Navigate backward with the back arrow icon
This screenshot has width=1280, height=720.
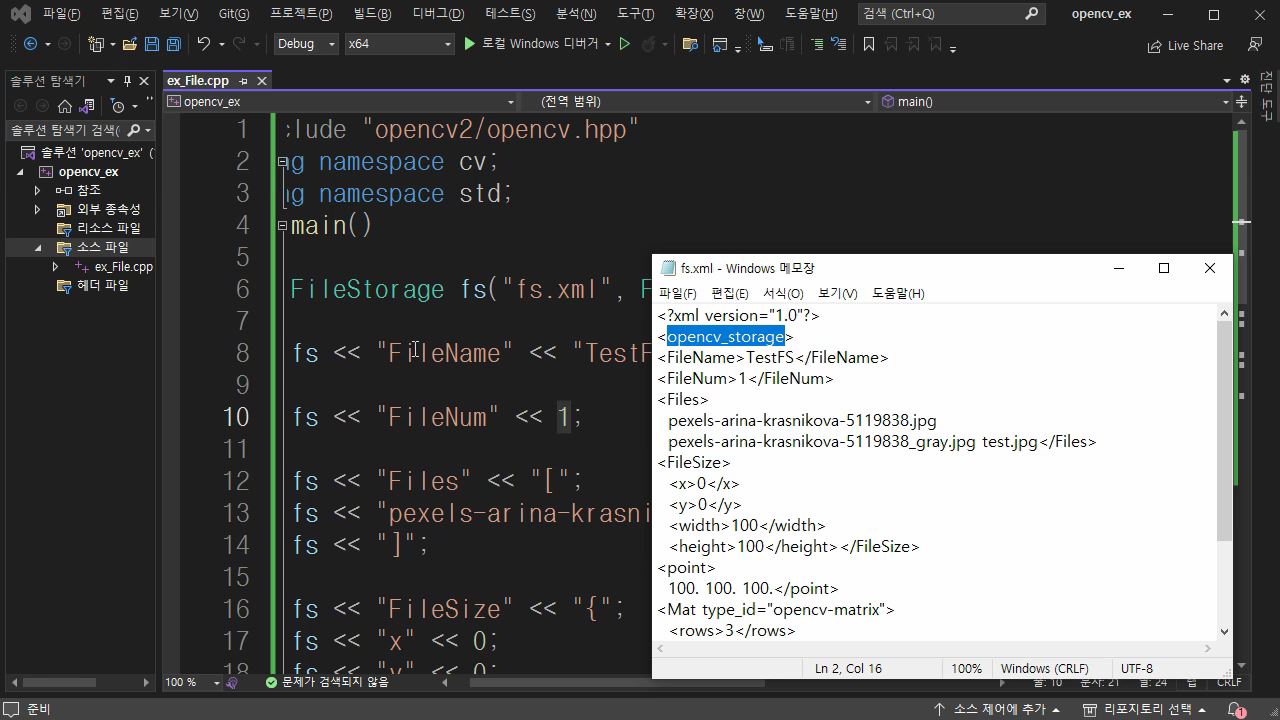30,44
